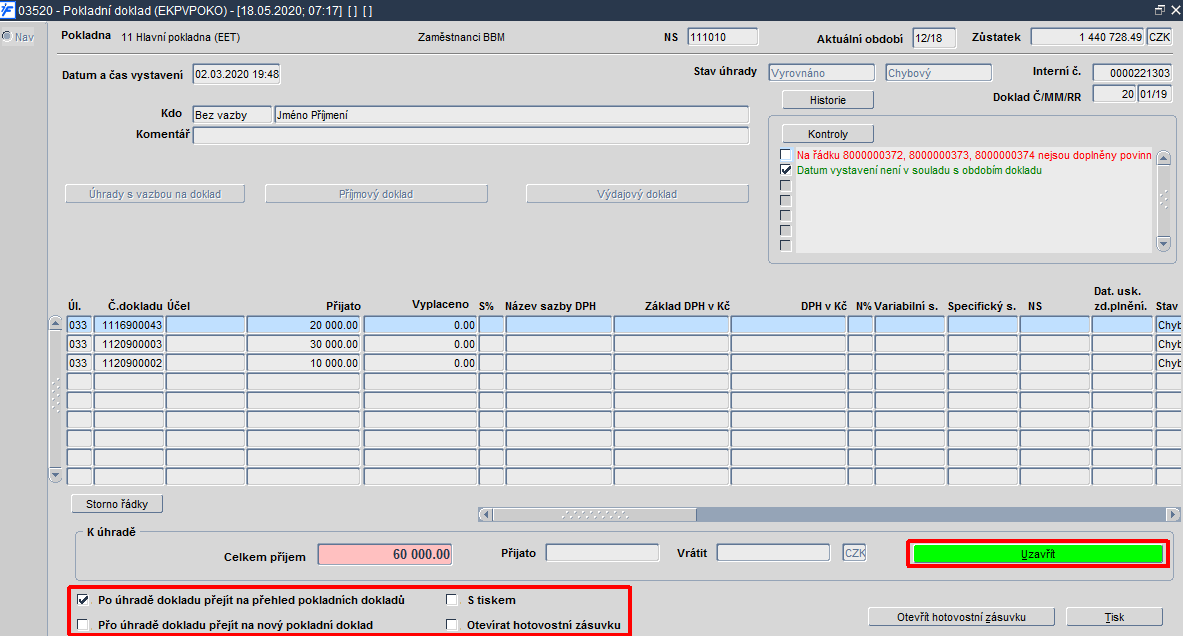Image resolution: width=1183 pixels, height=636 pixels.
Task: Tick the red row-warning checkbox
Action: 785,155
